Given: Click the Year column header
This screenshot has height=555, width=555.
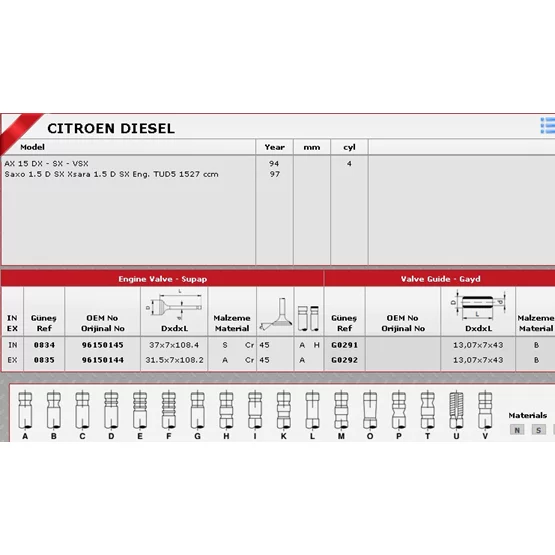Looking at the screenshot, I should (275, 147).
